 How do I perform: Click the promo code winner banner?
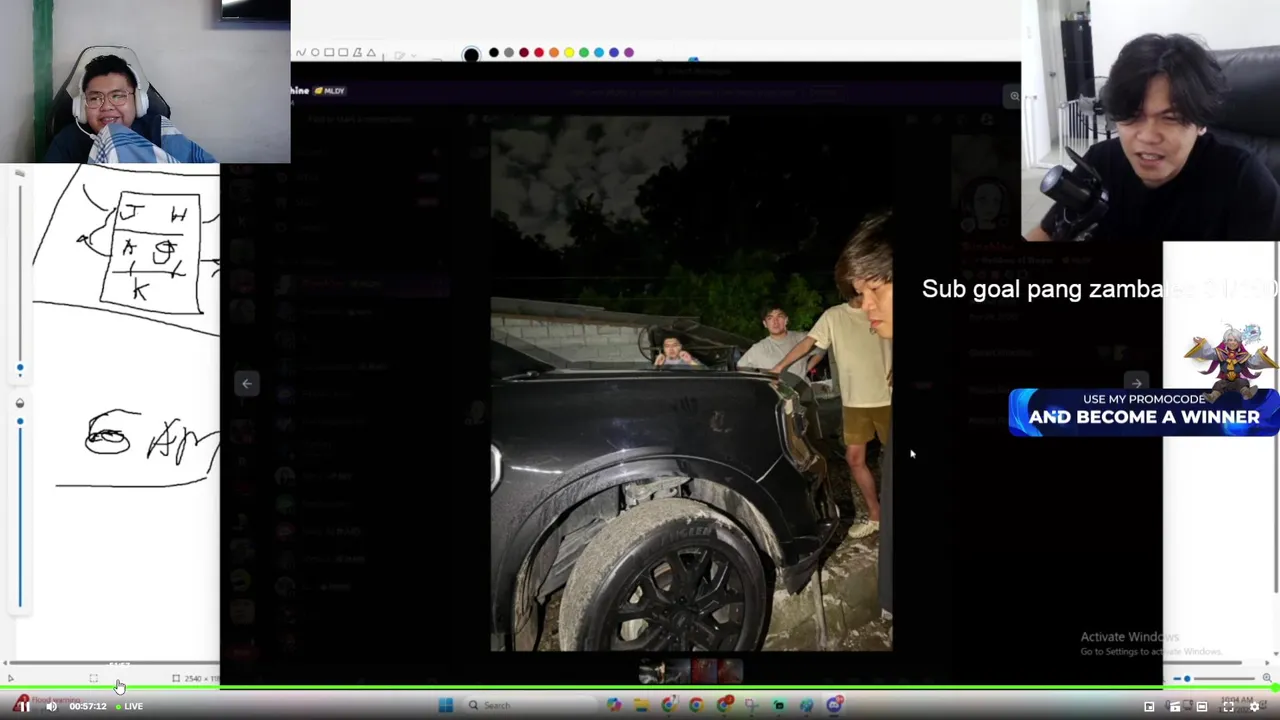(1143, 411)
